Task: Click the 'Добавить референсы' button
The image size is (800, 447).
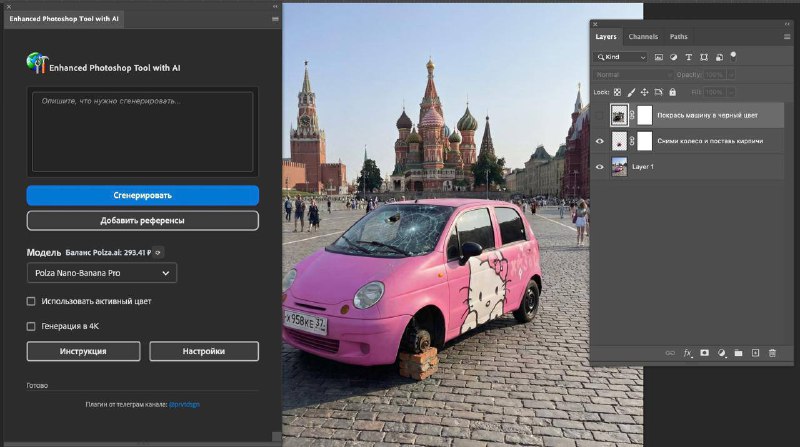Action: [142, 220]
